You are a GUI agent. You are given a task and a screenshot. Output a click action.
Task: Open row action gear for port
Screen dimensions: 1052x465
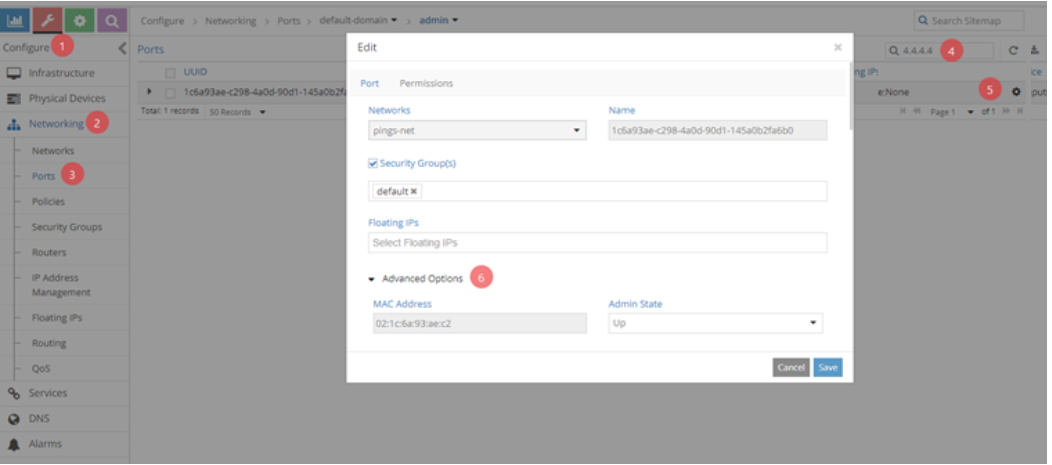coord(1016,92)
